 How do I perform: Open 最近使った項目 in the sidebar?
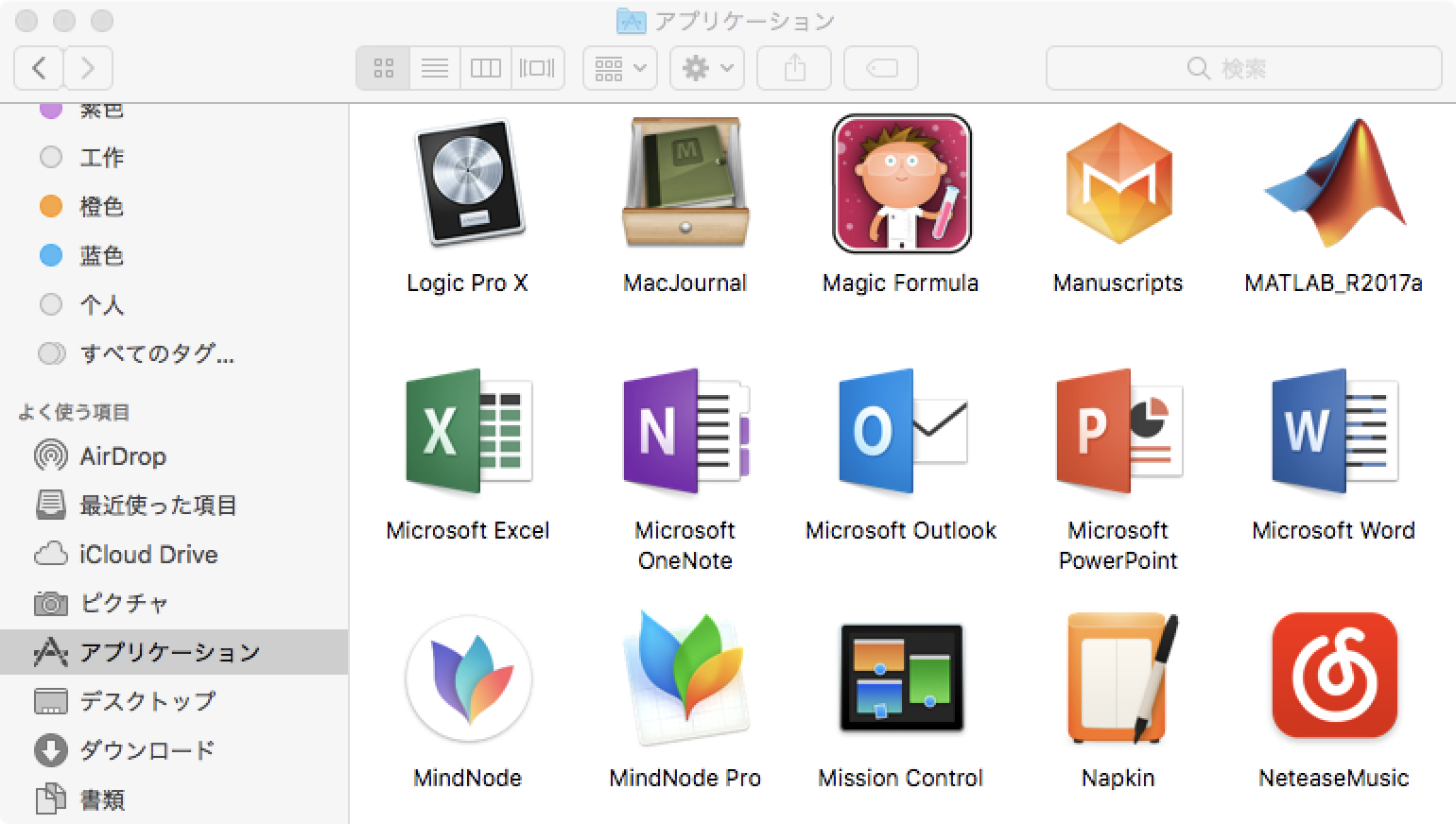[x=174, y=506]
